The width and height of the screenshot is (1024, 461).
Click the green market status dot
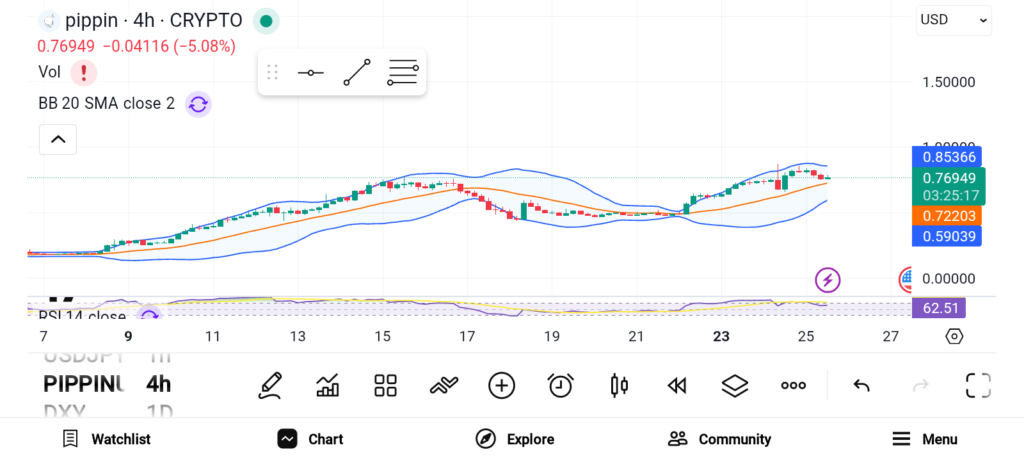264,20
